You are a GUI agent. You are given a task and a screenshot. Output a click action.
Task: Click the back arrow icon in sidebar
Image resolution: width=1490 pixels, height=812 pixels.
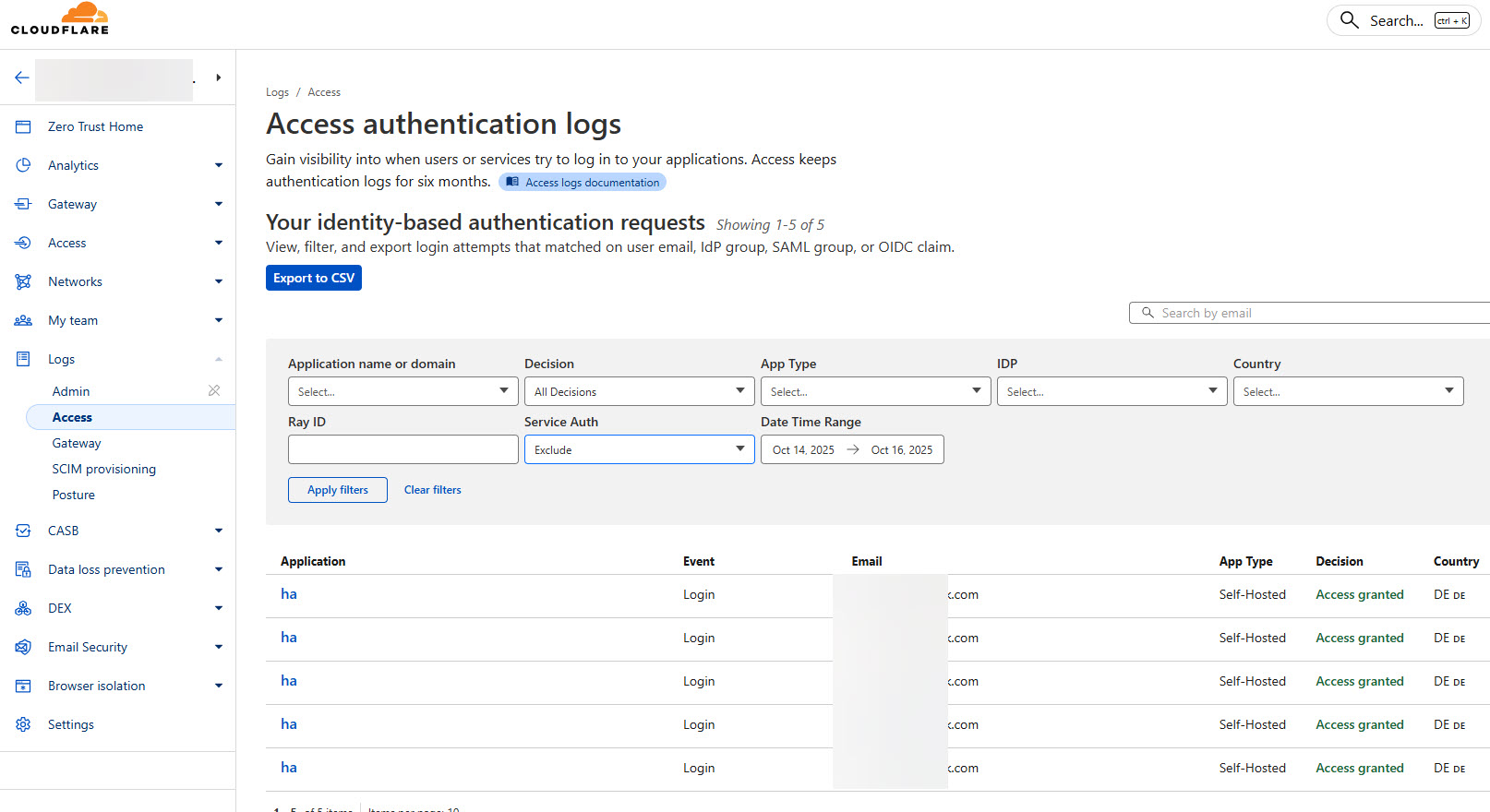22,78
